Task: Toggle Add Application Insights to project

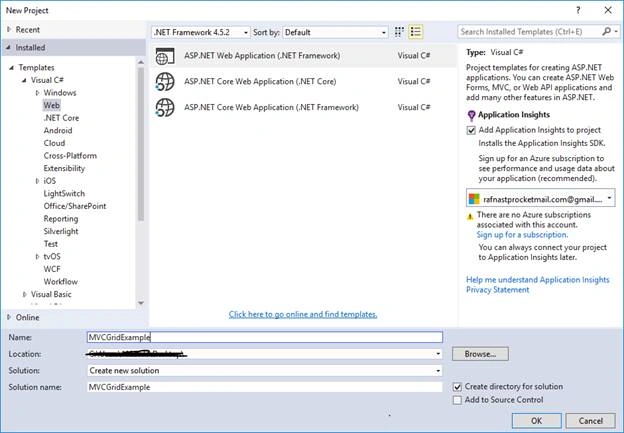Action: pyautogui.click(x=471, y=130)
